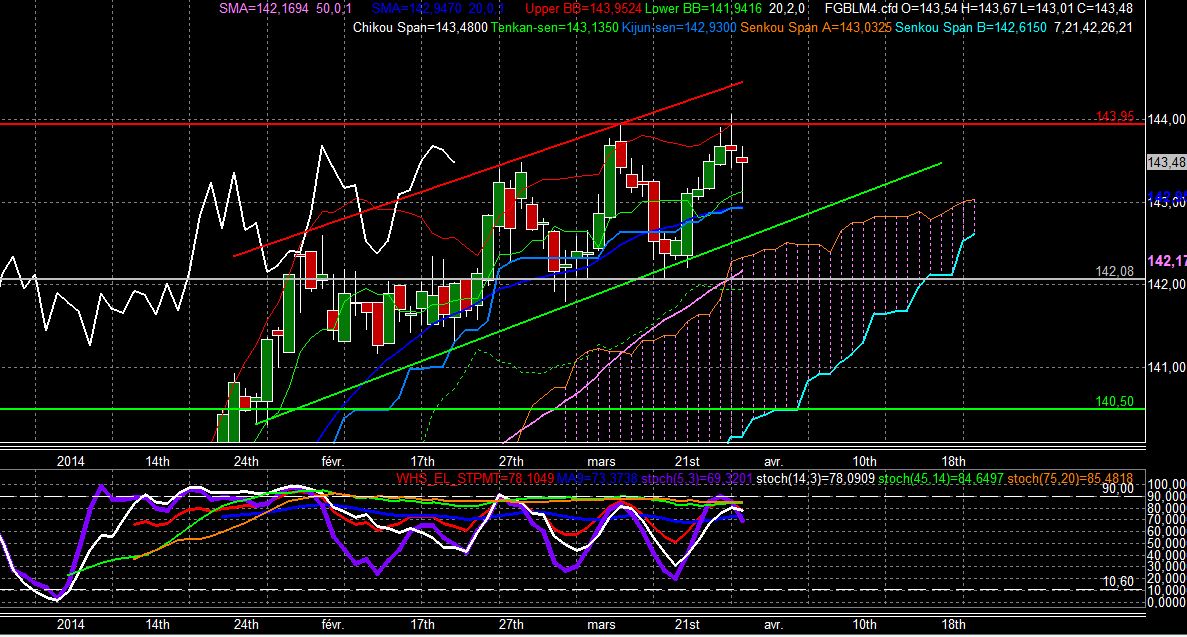Click the Senkou Span A=143,0325 label
The height and width of the screenshot is (637, 1187).
pyautogui.click(x=816, y=28)
